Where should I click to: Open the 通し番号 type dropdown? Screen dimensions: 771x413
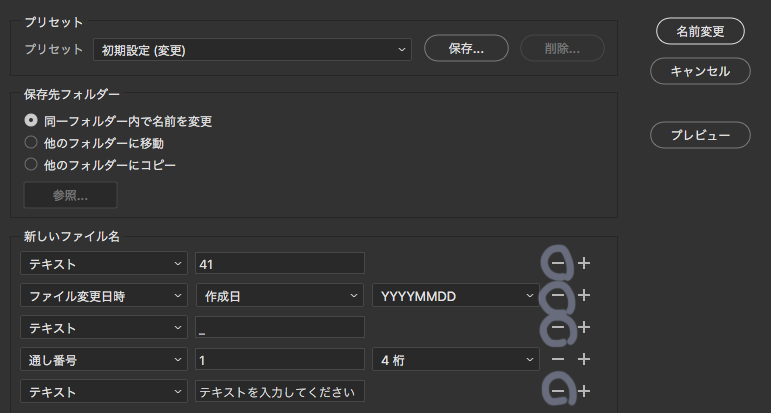(104, 359)
